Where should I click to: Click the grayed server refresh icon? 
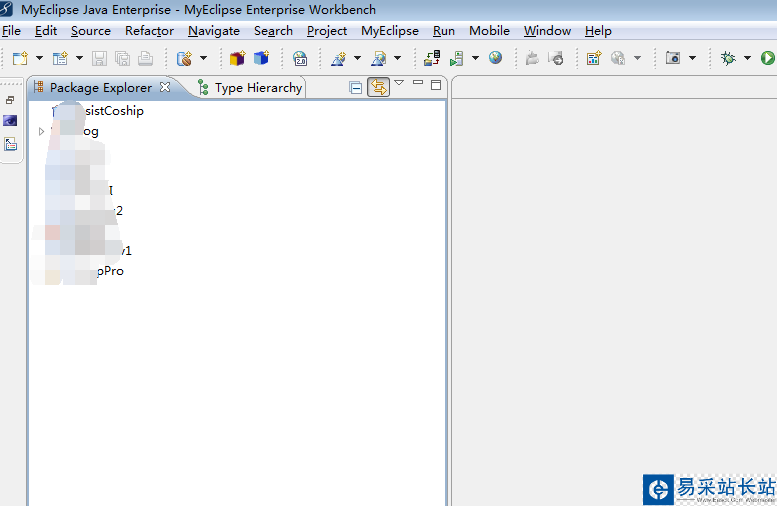(556, 58)
